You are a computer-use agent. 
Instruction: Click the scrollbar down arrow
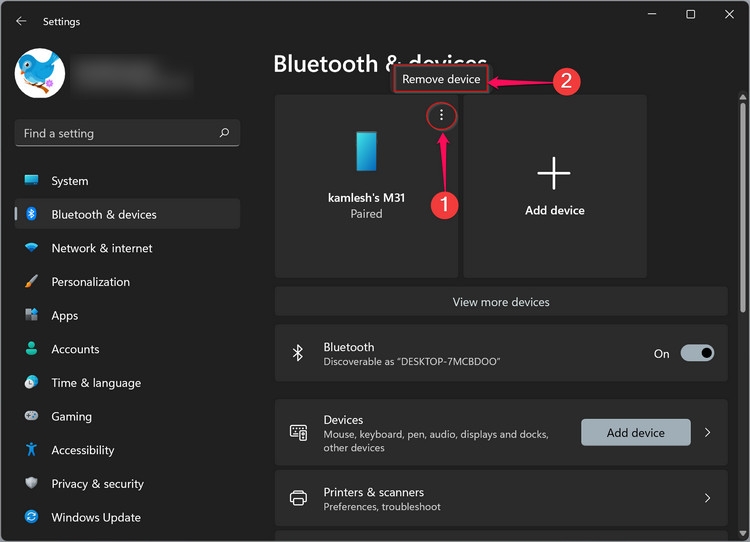pyautogui.click(x=743, y=532)
